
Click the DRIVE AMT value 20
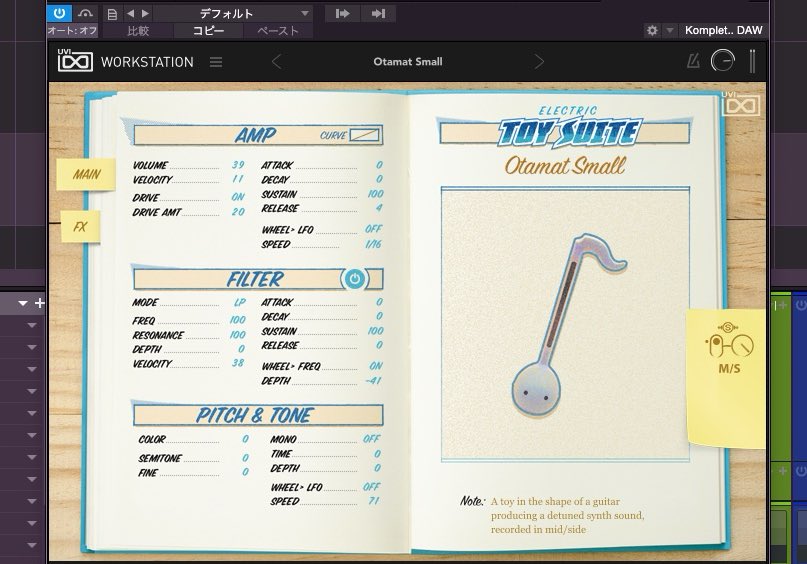coord(238,212)
